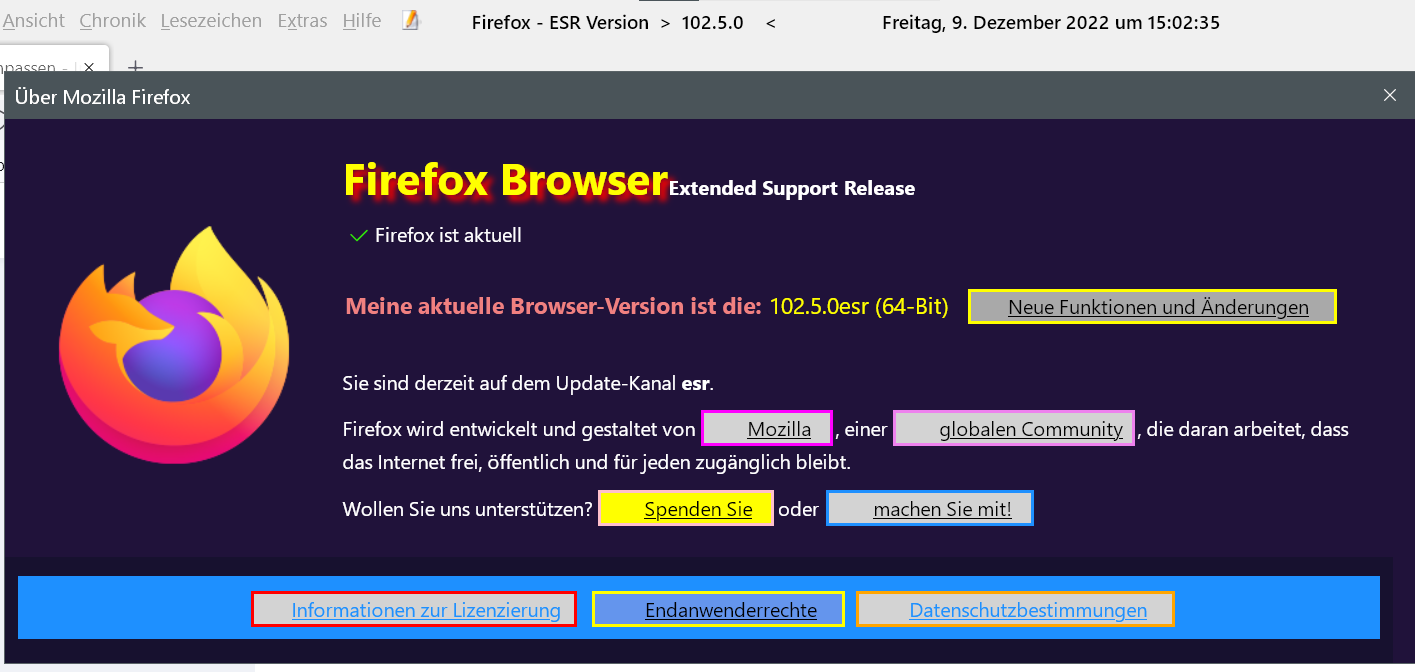
Task: Open the Endanwenderrechte link
Action: point(718,610)
